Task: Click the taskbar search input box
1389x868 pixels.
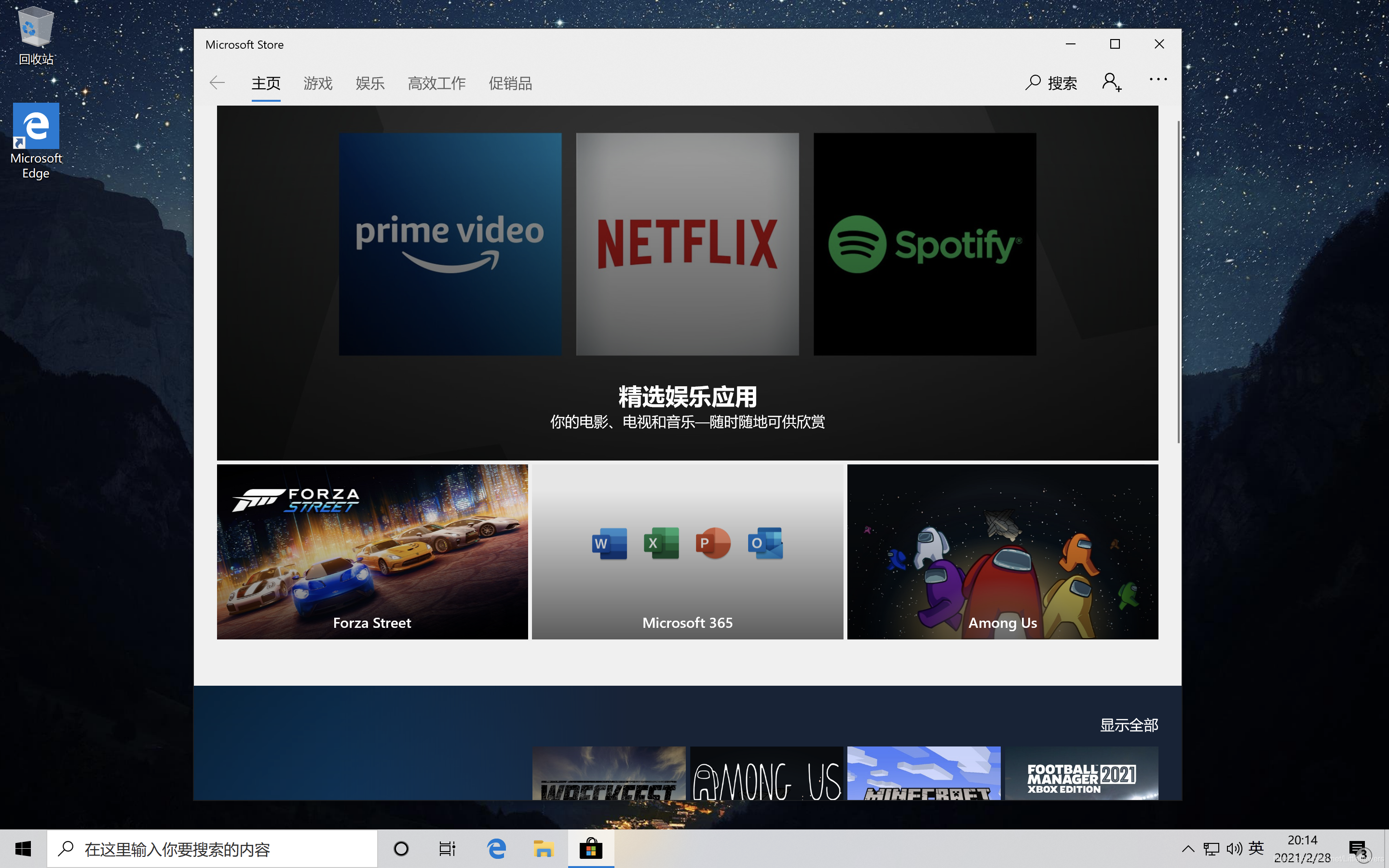Action: point(212,849)
